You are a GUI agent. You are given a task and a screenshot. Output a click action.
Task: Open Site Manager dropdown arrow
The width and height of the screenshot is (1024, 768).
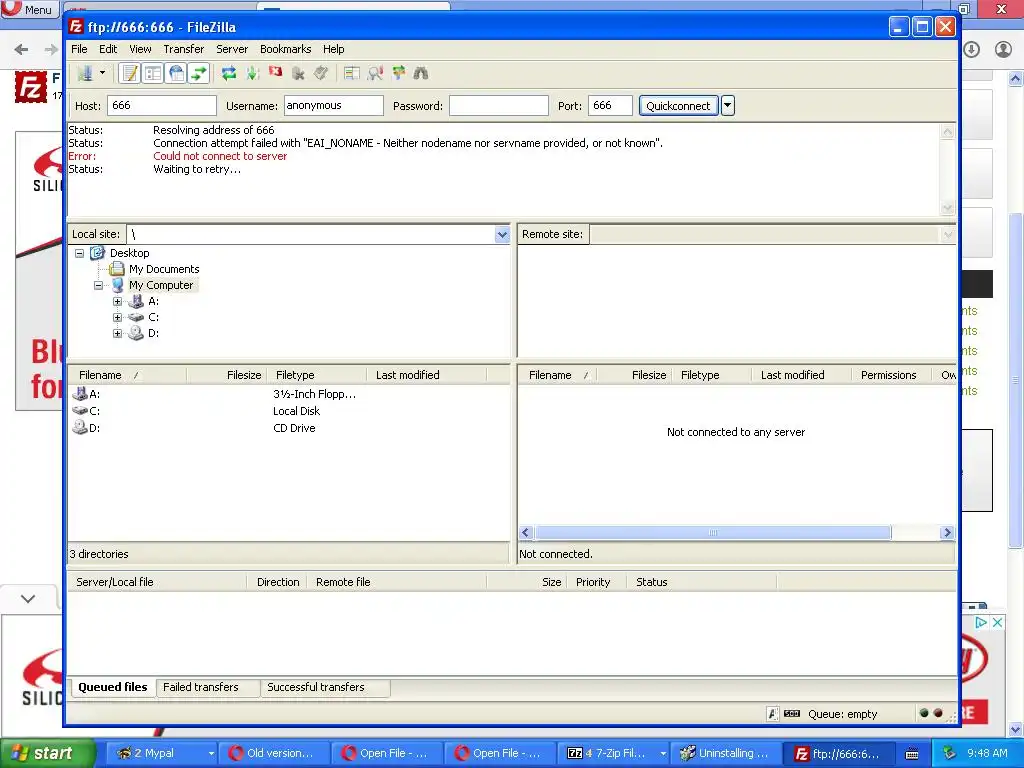click(x=103, y=73)
